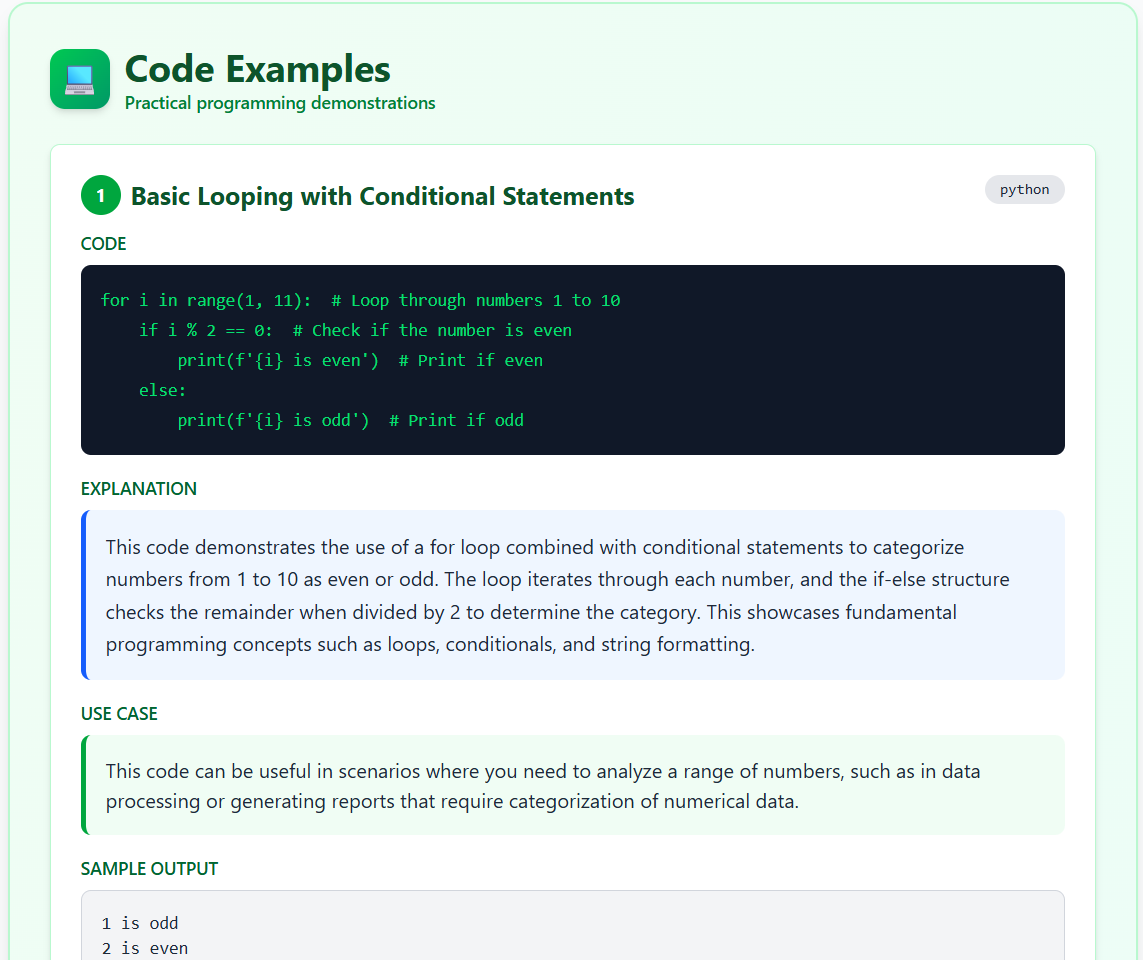1143x960 pixels.
Task: Open the Code Examples title heading
Action: click(x=257, y=70)
